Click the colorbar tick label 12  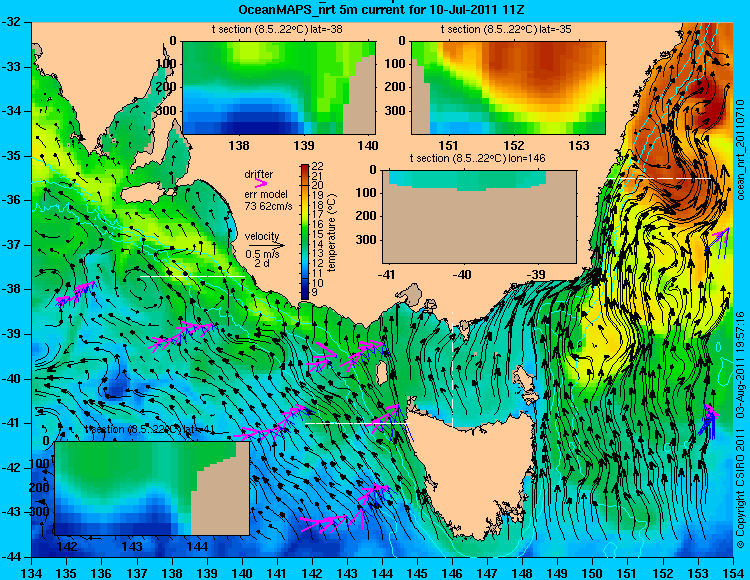point(318,263)
